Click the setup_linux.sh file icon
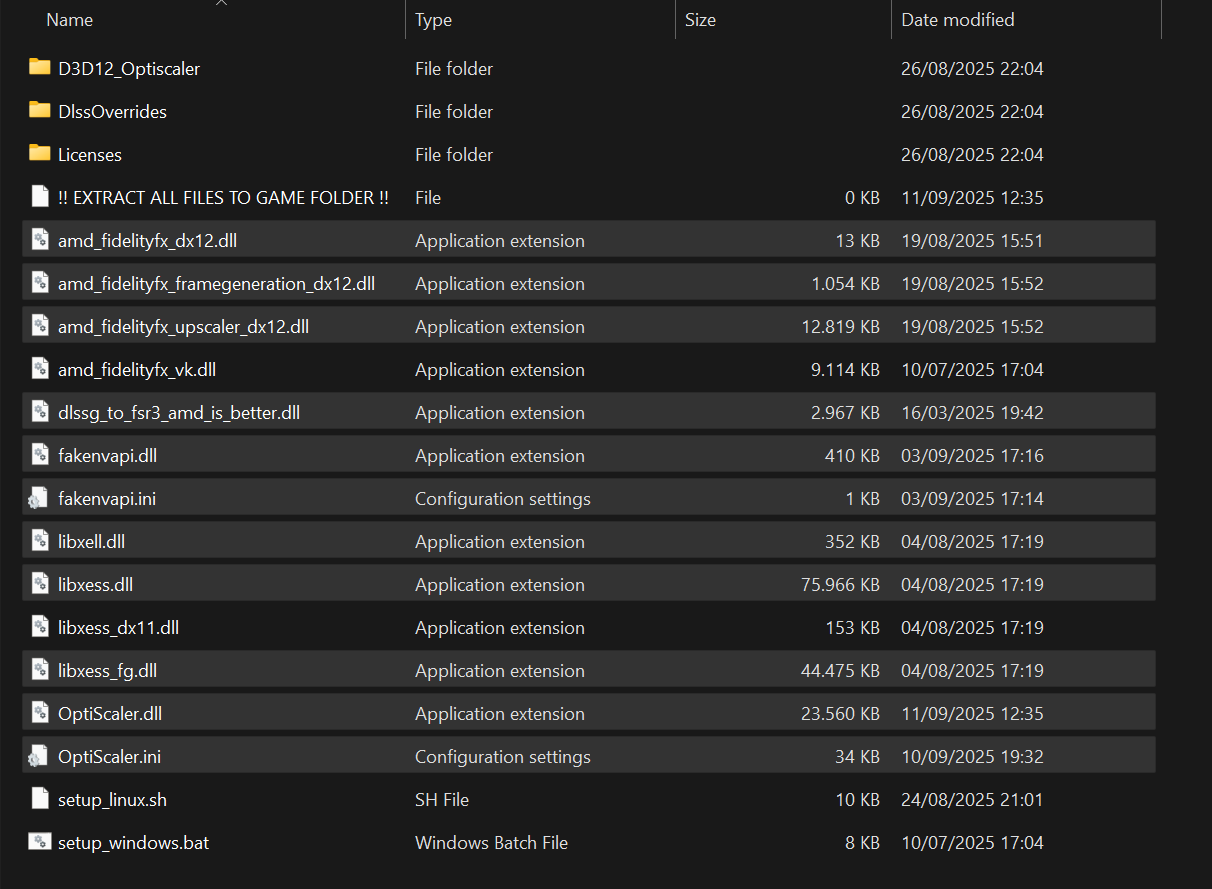This screenshot has width=1212, height=889. click(40, 799)
